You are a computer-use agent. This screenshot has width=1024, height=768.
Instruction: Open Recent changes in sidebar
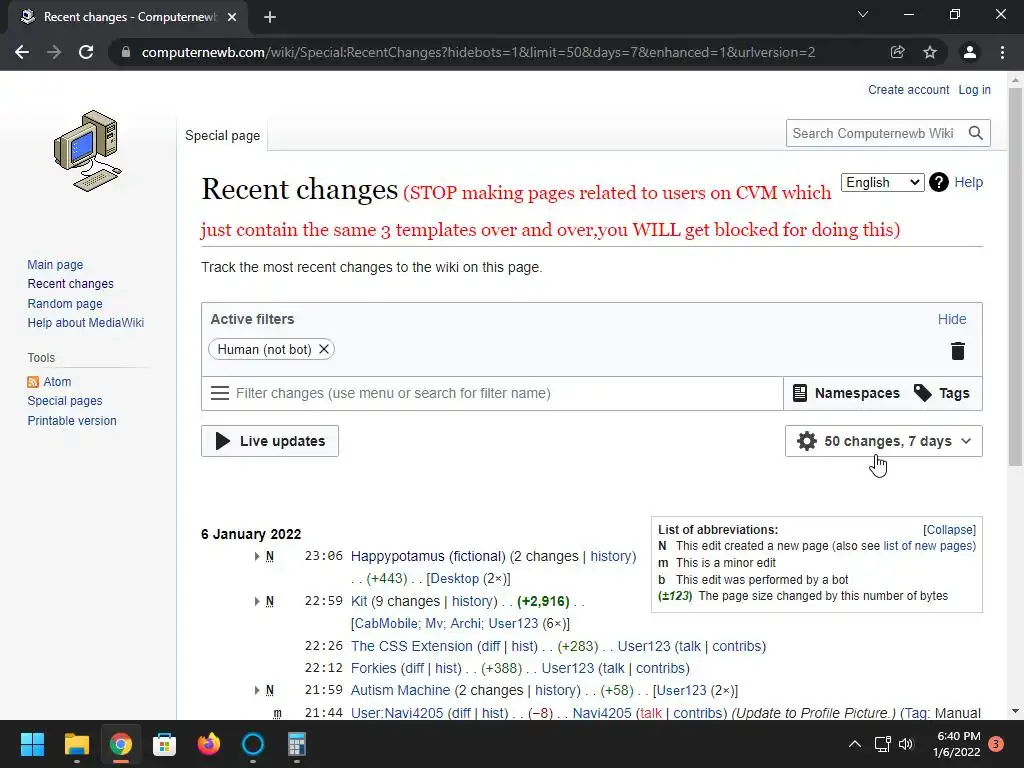[71, 283]
